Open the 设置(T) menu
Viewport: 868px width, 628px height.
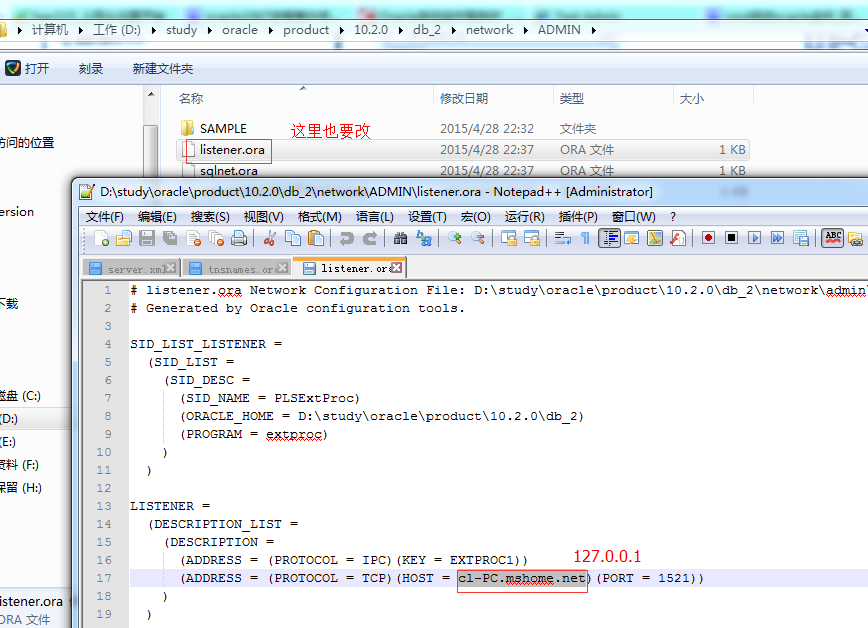coord(427,217)
